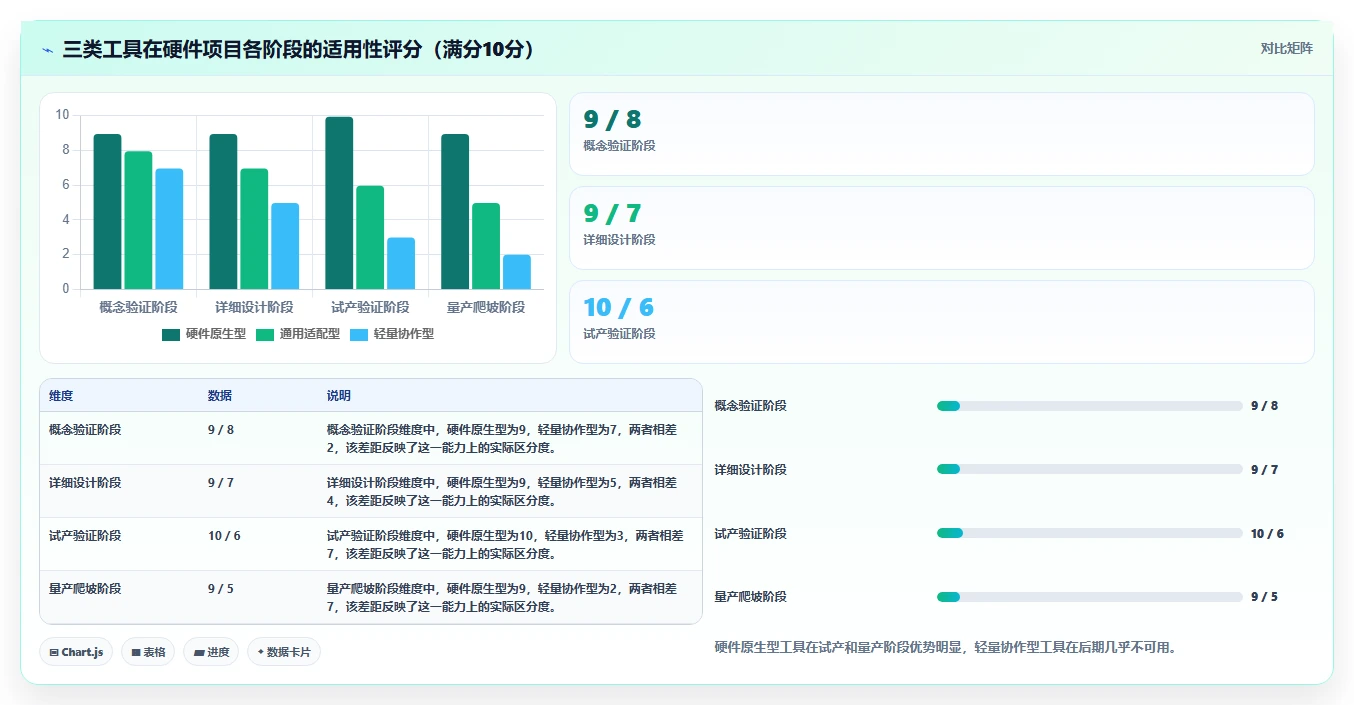Click the 10 / 6 value in the table
This screenshot has width=1354, height=705.
pos(224,536)
